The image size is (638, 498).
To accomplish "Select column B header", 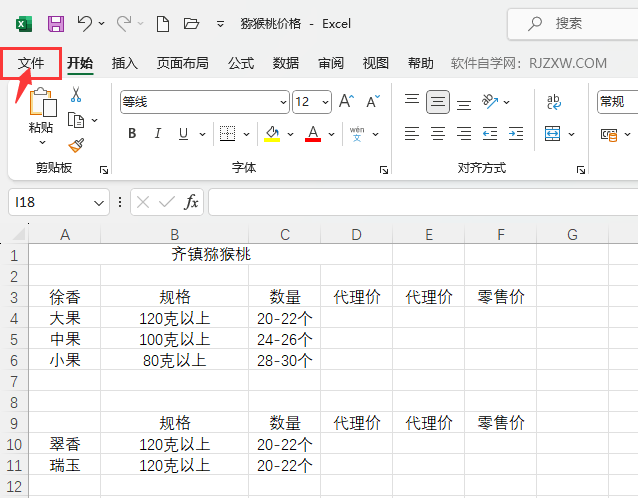I will (x=175, y=234).
